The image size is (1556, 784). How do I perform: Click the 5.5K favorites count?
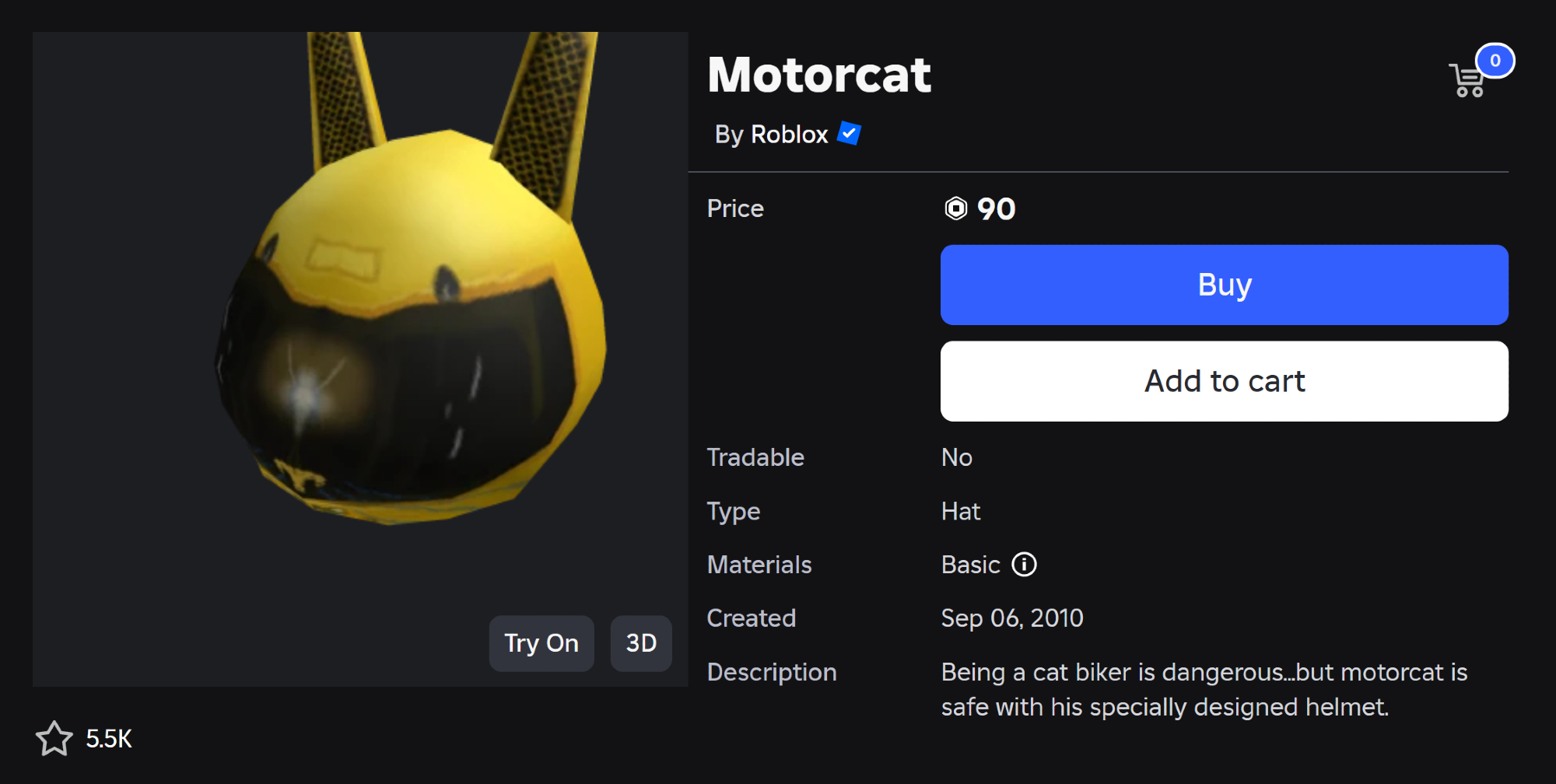[109, 739]
